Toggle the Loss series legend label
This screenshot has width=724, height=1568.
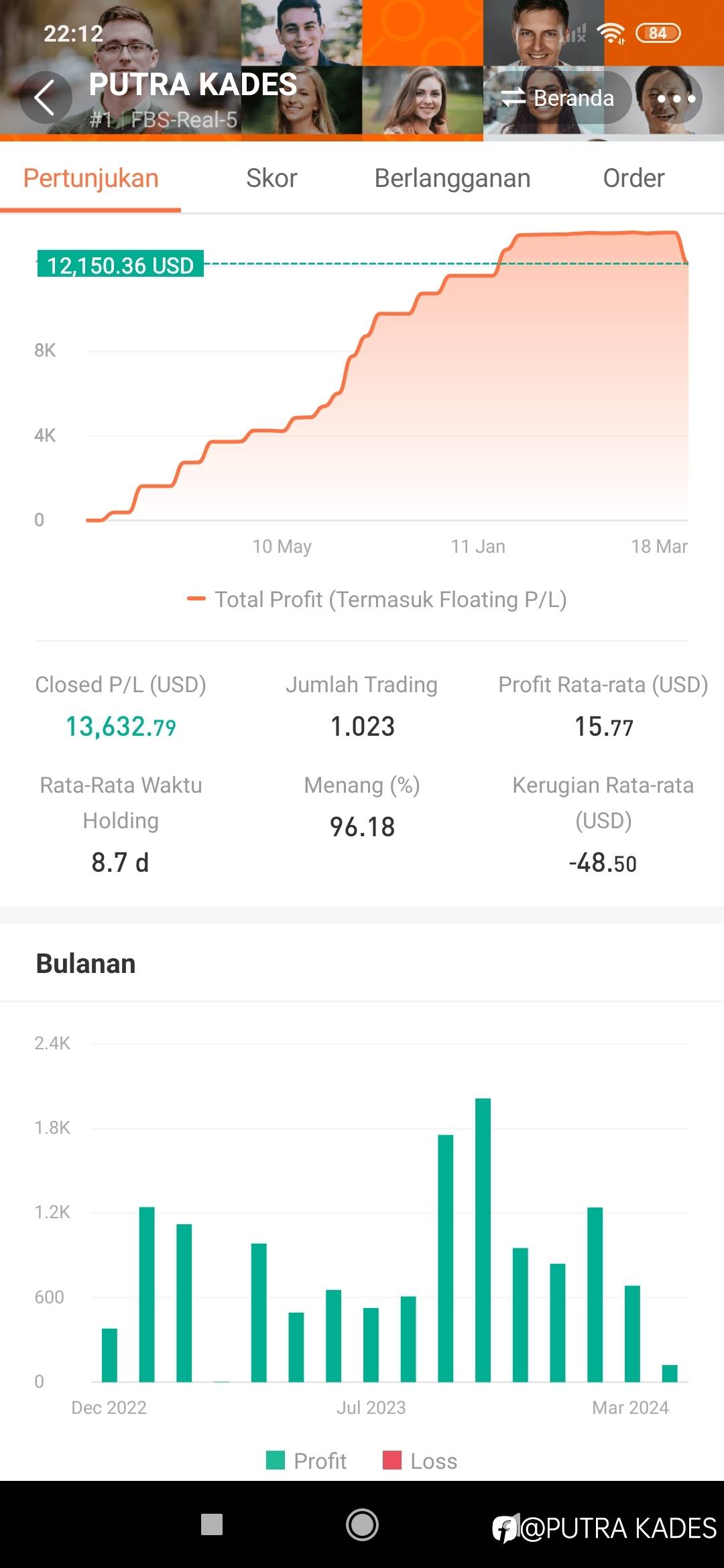pyautogui.click(x=433, y=1461)
